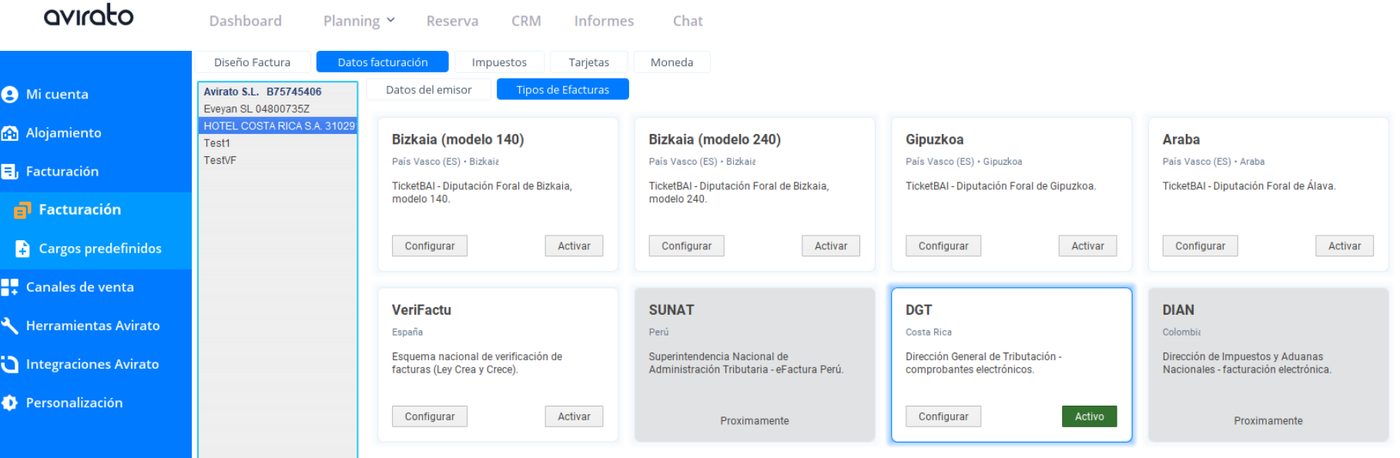Expand the Planning dropdown menu
The image size is (1400, 458).
[359, 20]
